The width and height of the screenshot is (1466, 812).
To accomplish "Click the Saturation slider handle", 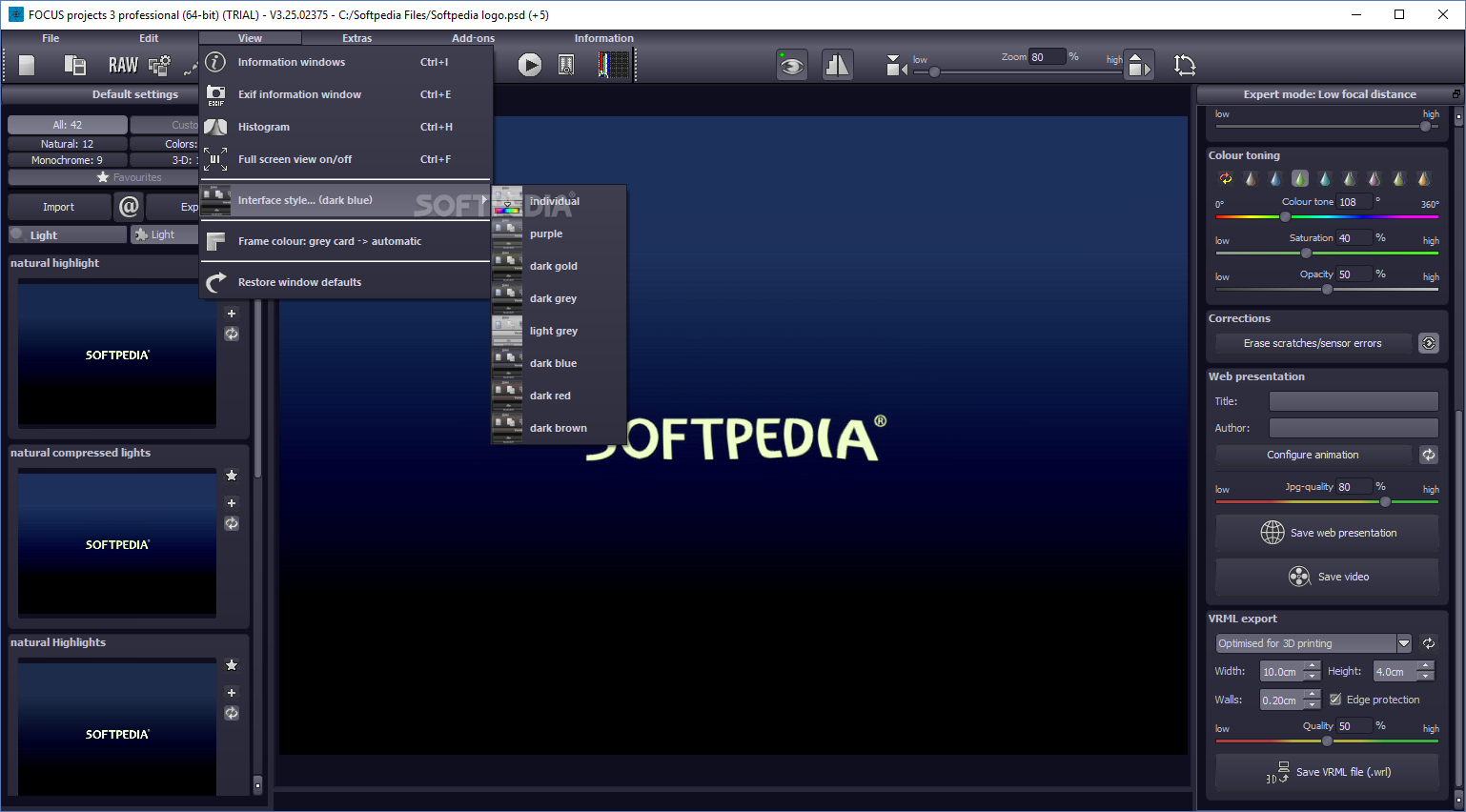I will [x=1306, y=253].
